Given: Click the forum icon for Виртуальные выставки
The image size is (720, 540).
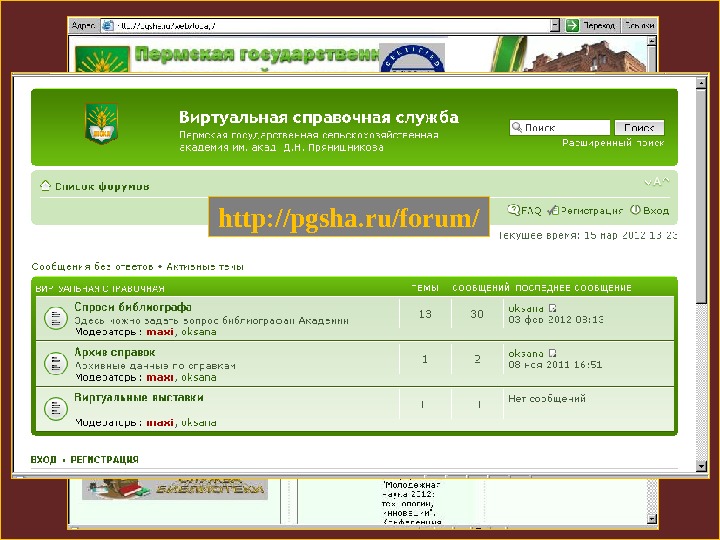Looking at the screenshot, I should 56,408.
